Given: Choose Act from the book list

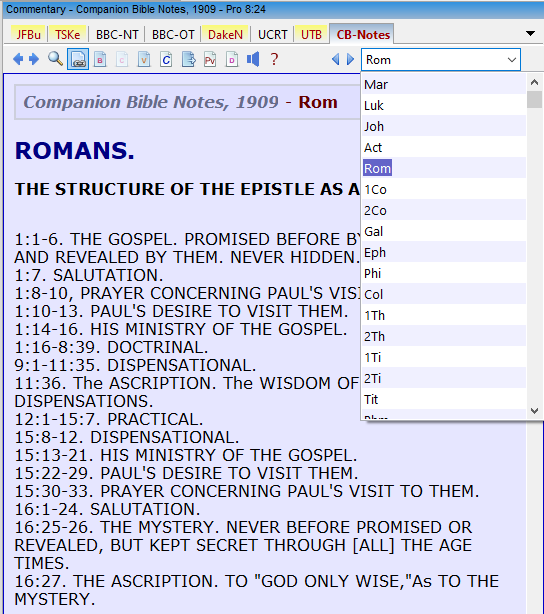Looking at the screenshot, I should coord(444,147).
